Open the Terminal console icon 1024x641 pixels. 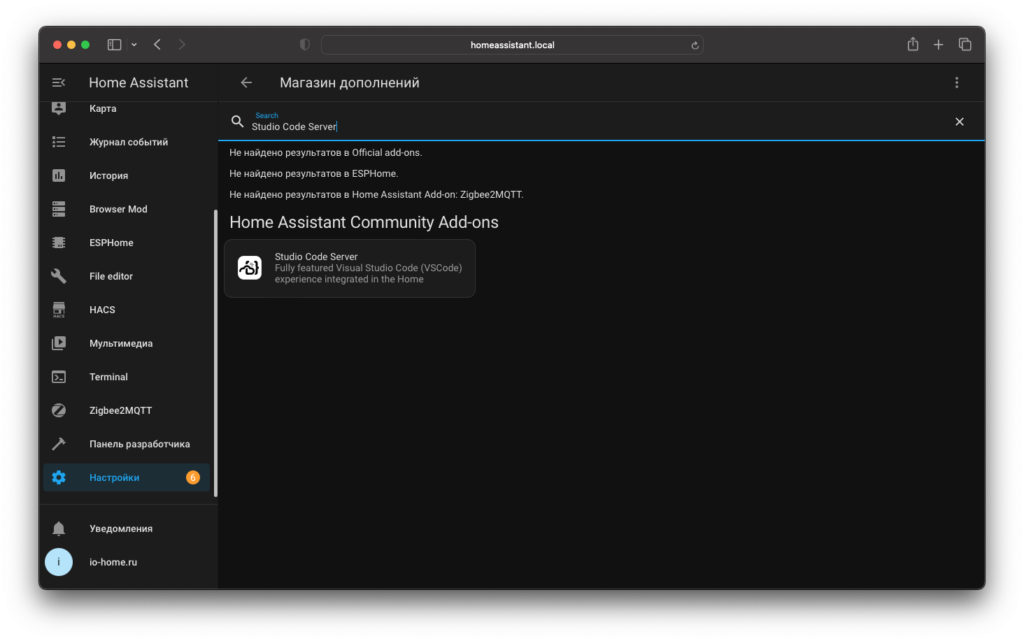[x=58, y=377]
